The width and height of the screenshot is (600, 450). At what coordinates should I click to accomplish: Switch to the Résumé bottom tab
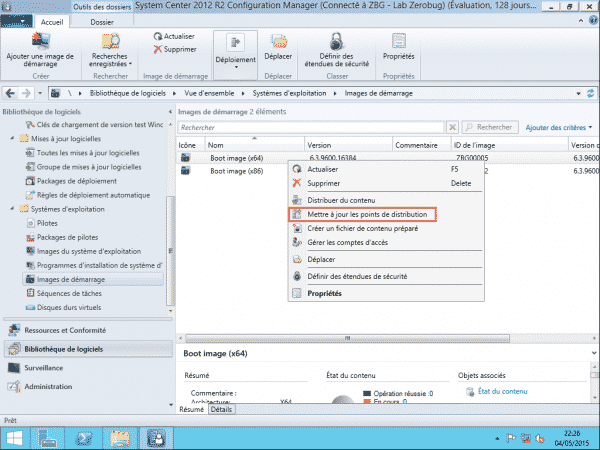click(191, 409)
